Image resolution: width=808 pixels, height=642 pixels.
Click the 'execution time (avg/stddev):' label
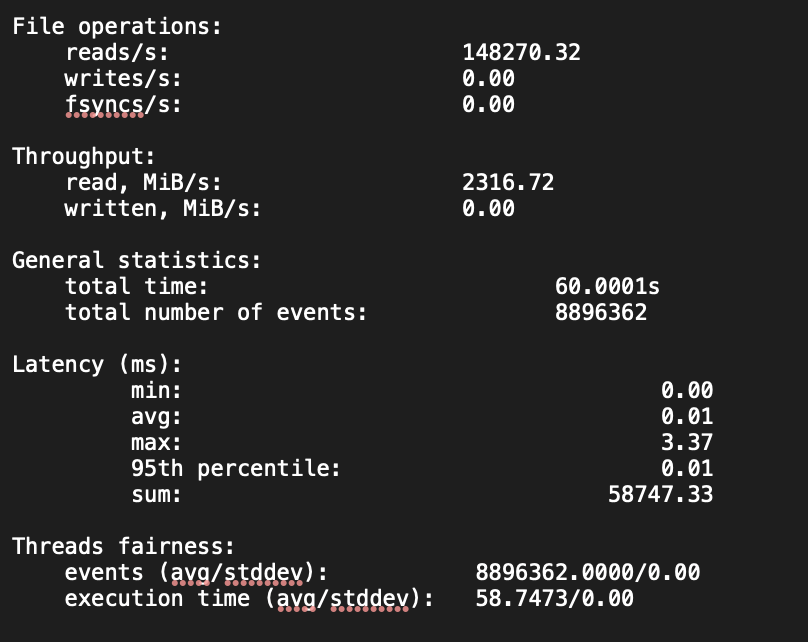click(249, 599)
